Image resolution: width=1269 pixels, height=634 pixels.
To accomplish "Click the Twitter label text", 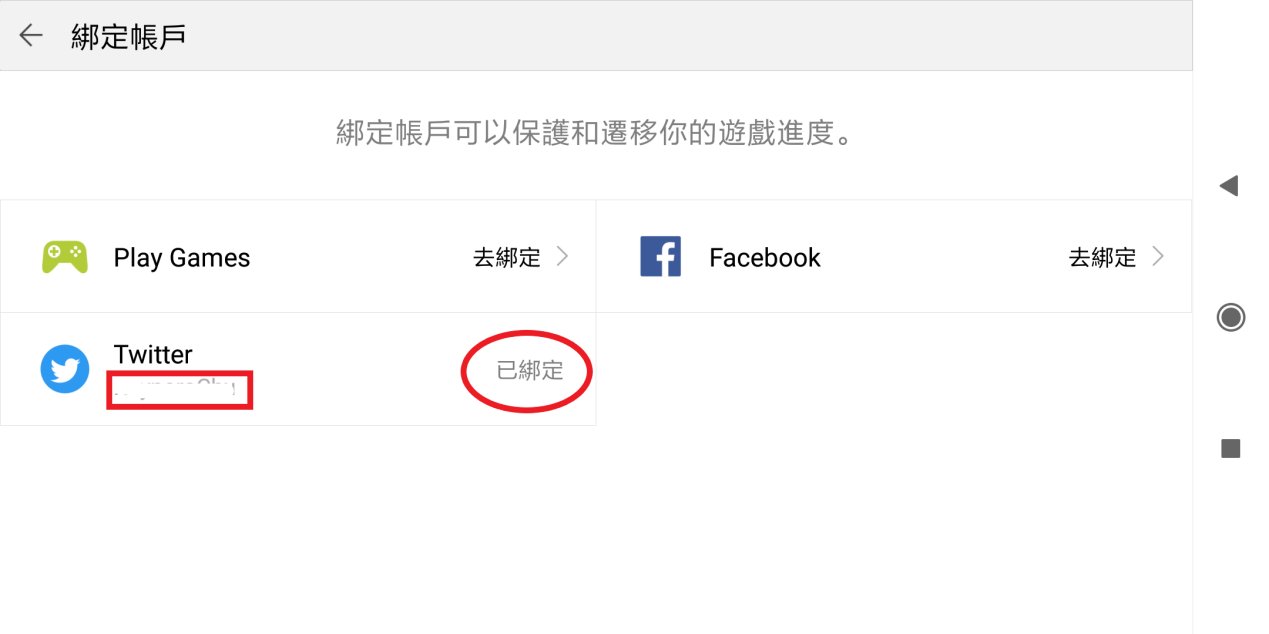I will 153,354.
